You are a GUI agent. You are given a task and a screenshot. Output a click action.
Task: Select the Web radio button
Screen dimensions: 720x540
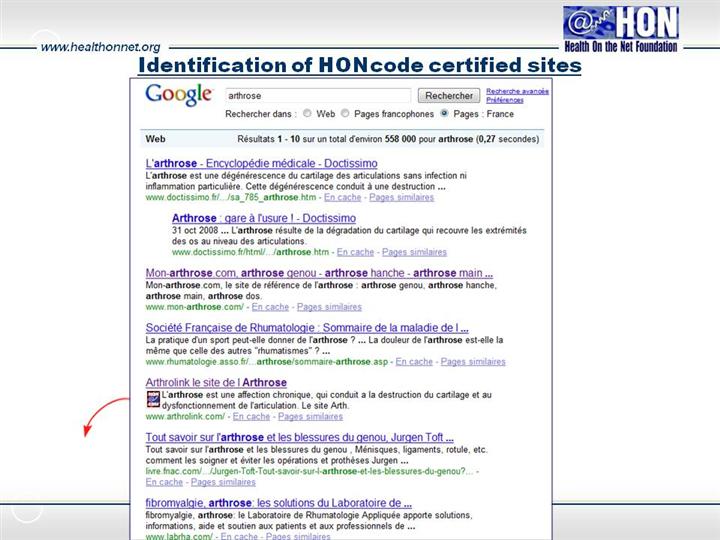pyautogui.click(x=307, y=114)
